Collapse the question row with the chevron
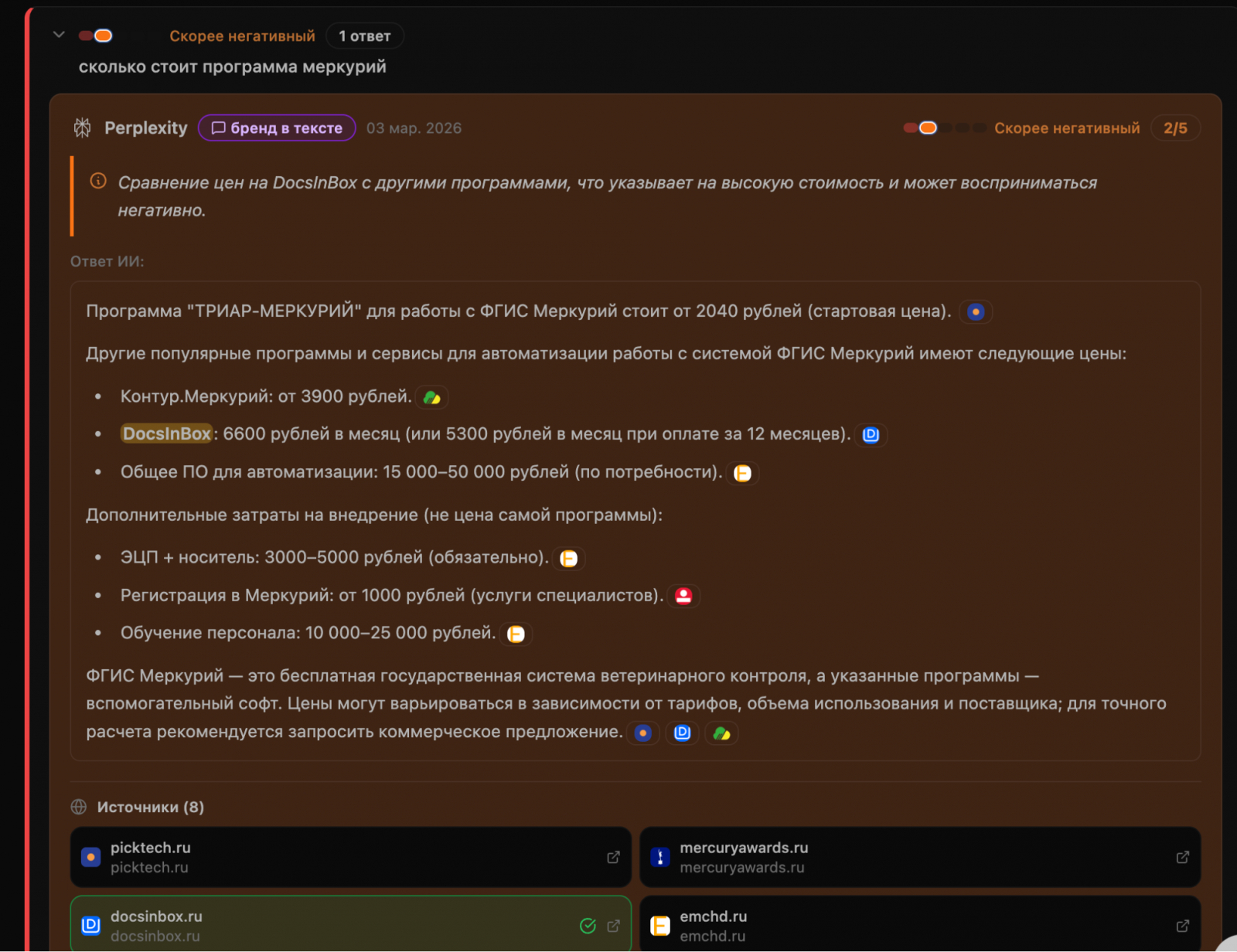1237x952 pixels. (x=59, y=35)
